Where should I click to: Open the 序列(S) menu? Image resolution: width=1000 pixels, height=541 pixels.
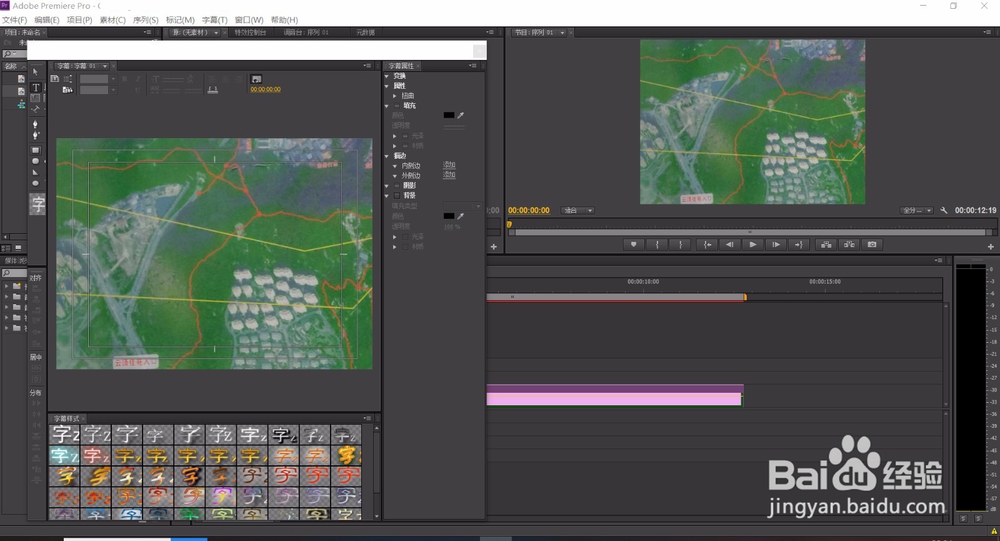pyautogui.click(x=145, y=20)
